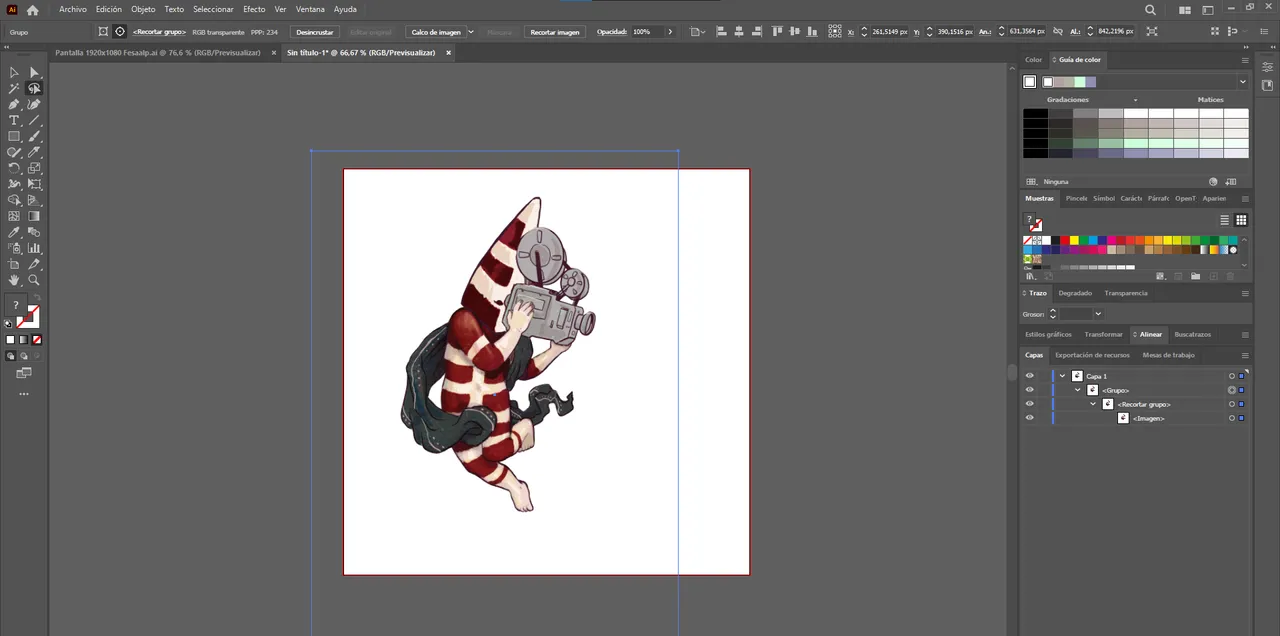Image resolution: width=1280 pixels, height=636 pixels.
Task: Select the Rectangle tool
Action: click(x=14, y=136)
